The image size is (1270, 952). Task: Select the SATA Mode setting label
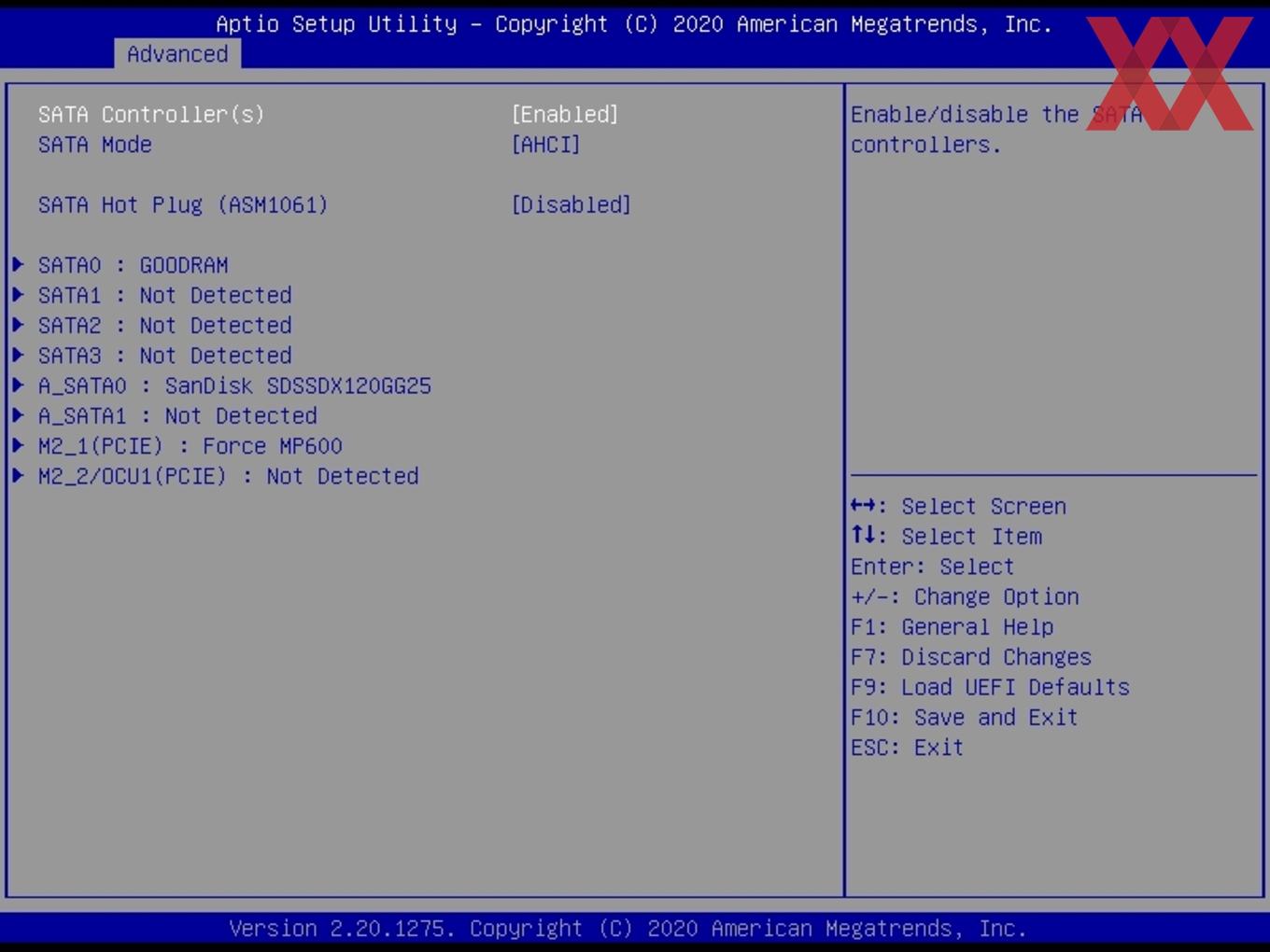tap(94, 145)
